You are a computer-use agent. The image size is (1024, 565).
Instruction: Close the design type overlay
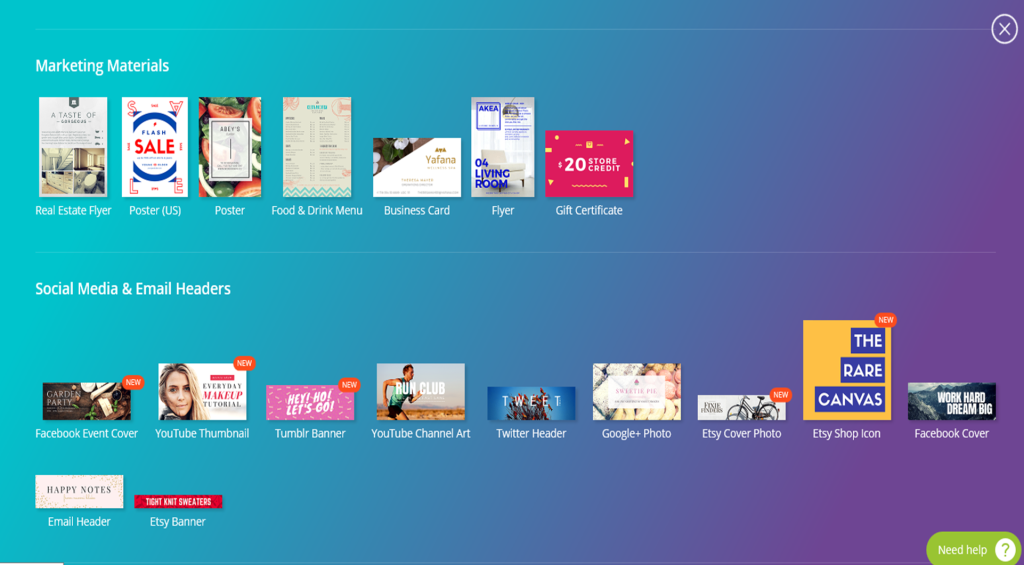tap(1004, 29)
